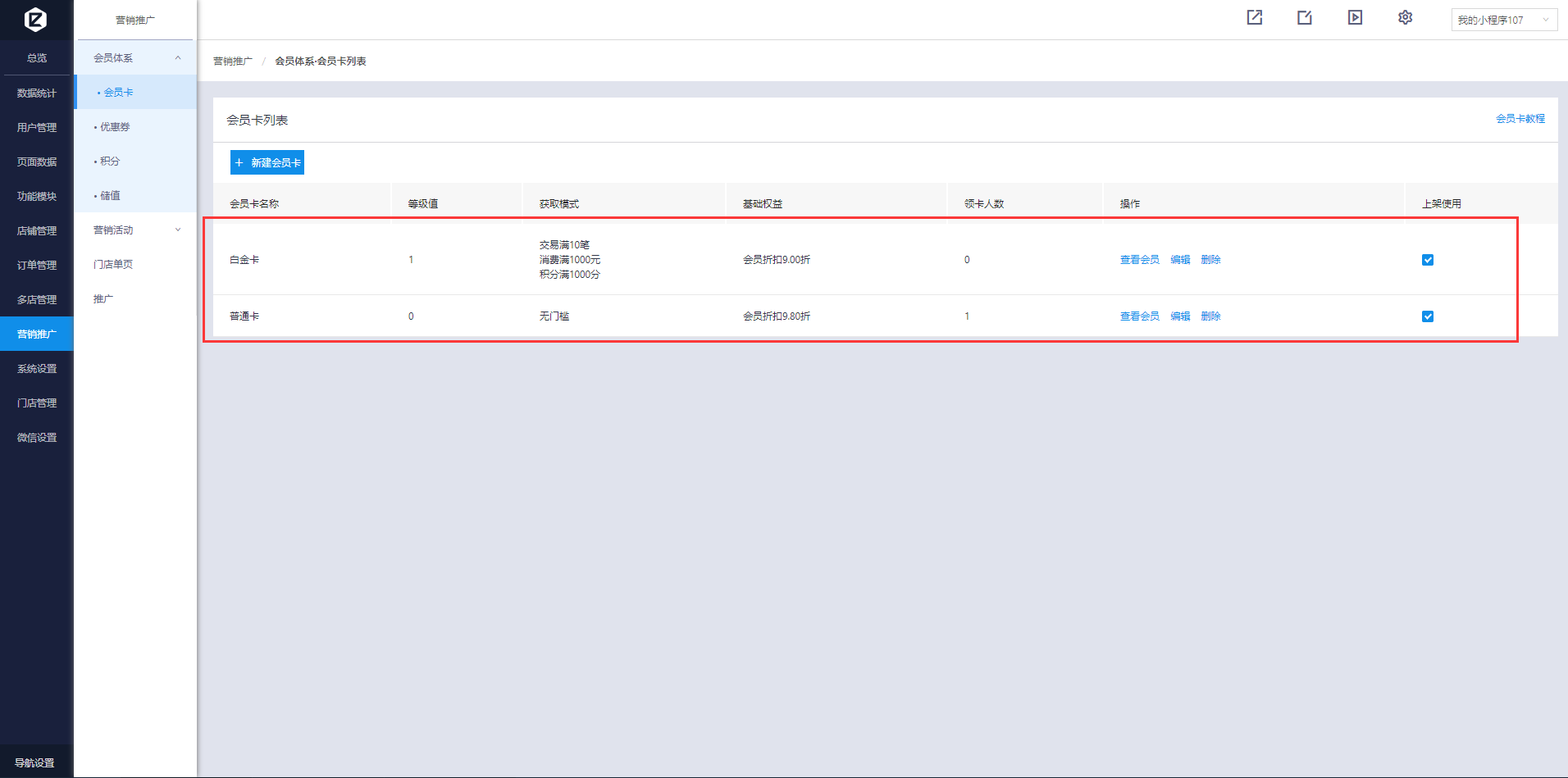Open the 我的小程序107 dropdown
This screenshot has height=778, width=1568.
(x=1503, y=20)
